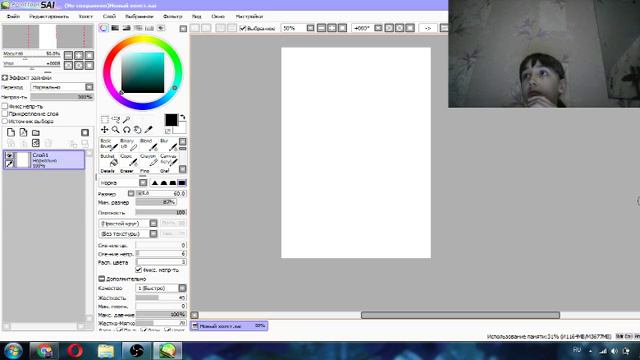Toggle the Выбранное checkbox in top toolbar
Screen dimensions: 640x360
coord(243,28)
